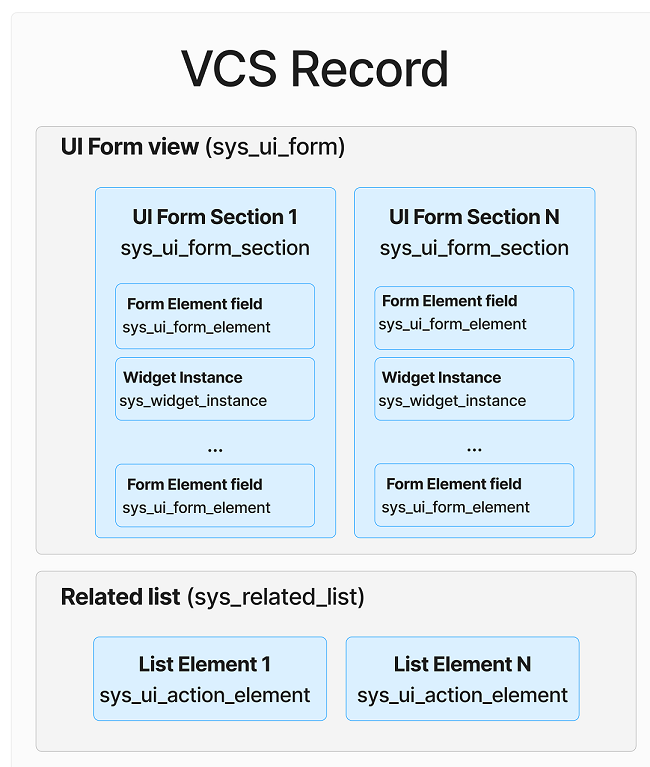Click the VCS Record title
650x767 pixels.
click(x=315, y=70)
